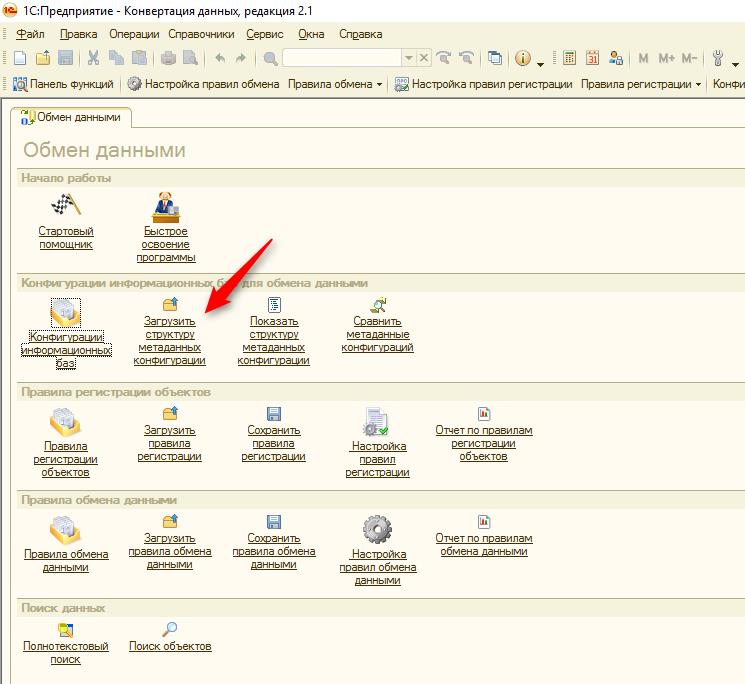Click the Print preview icon
The width and height of the screenshot is (745, 684).
pyautogui.click(x=191, y=58)
